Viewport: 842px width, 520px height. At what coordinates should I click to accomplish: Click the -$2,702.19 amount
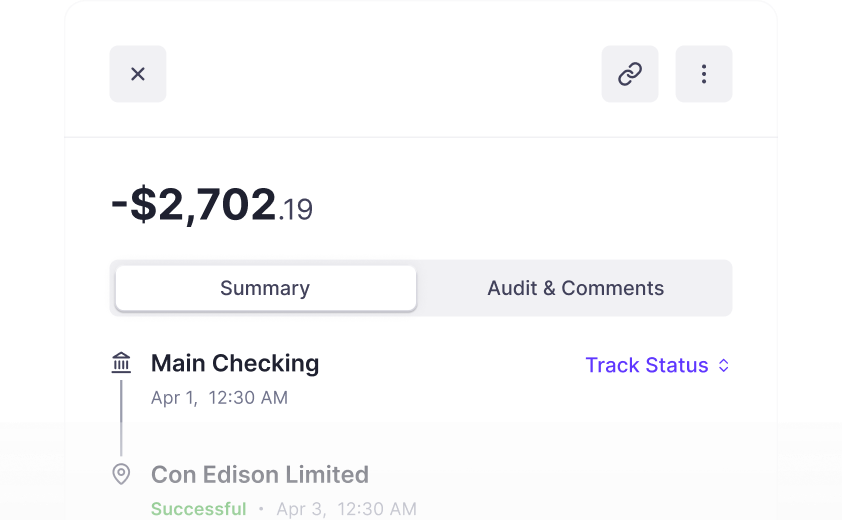click(x=212, y=204)
